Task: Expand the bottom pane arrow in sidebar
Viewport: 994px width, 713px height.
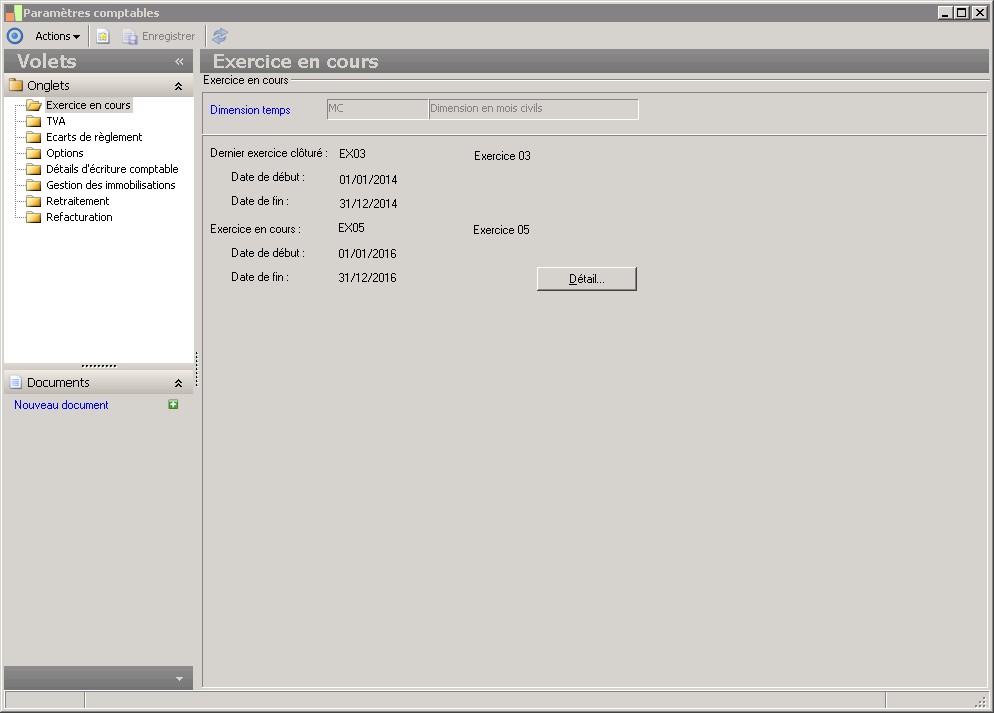Action: 179,679
